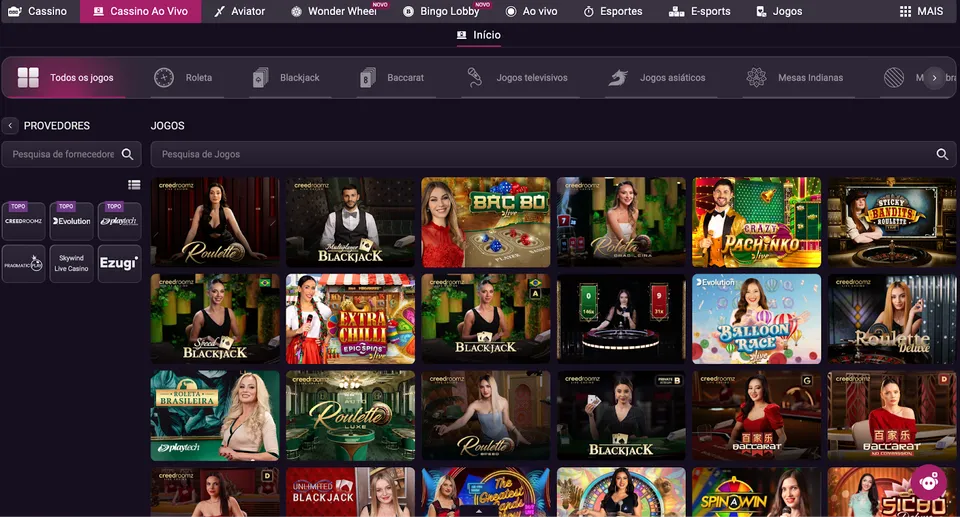Open the dark roulette table with 0 and 9
960x517 pixels.
point(621,319)
